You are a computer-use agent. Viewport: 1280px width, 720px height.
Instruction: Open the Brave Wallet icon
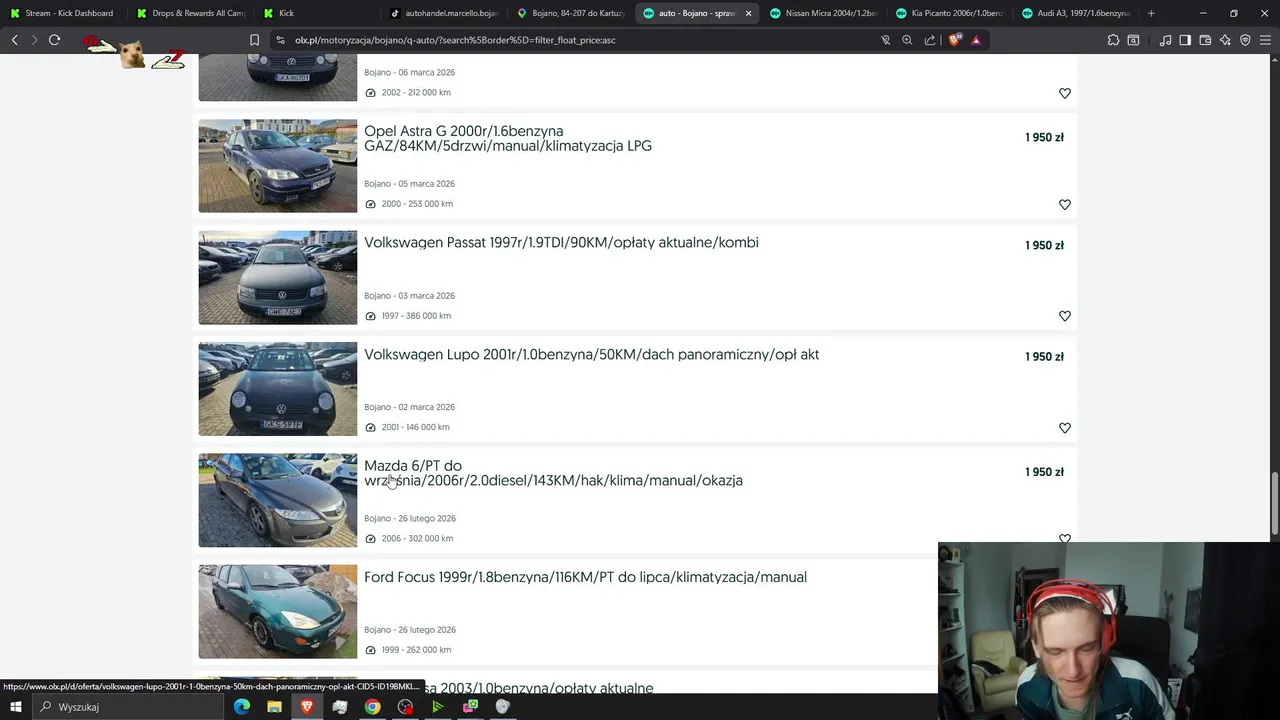pyautogui.click(x=1205, y=40)
